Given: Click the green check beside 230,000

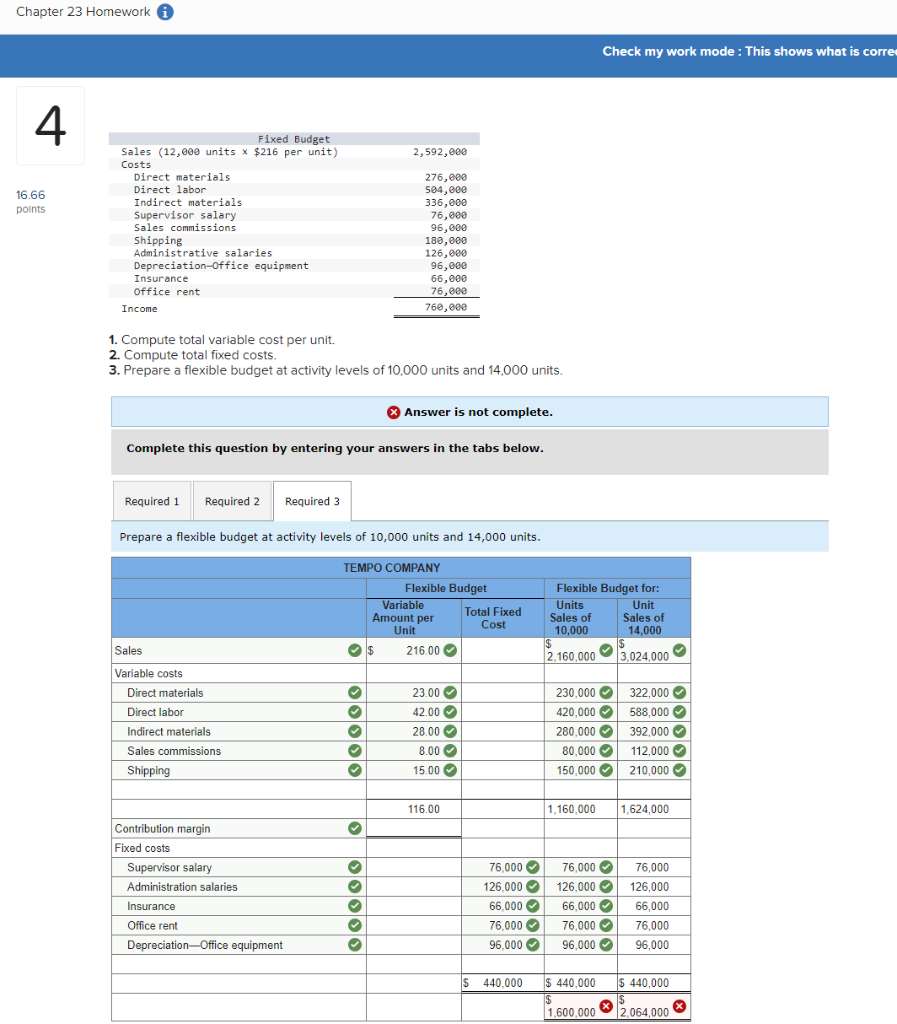Looking at the screenshot, I should 606,692.
